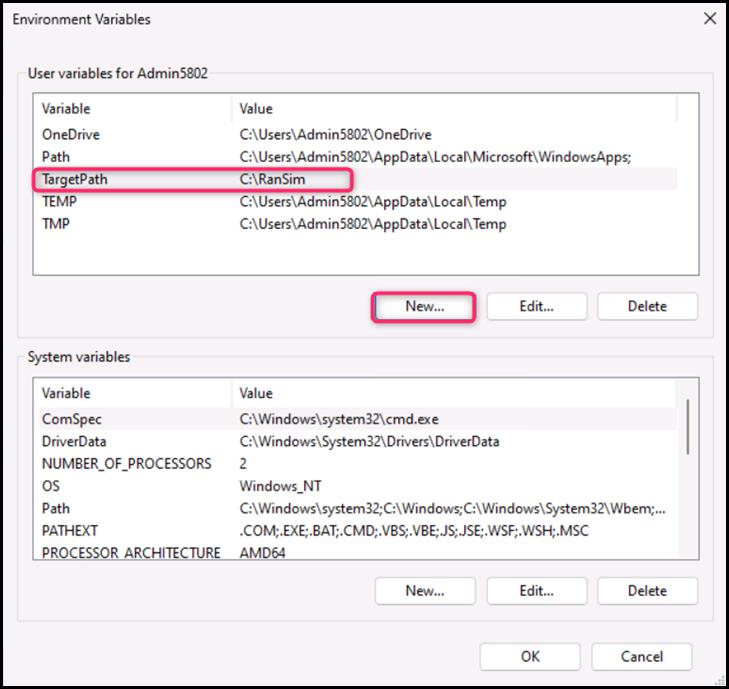Open Edit for system variables
Viewport: 729px width, 689px height.
[x=536, y=591]
